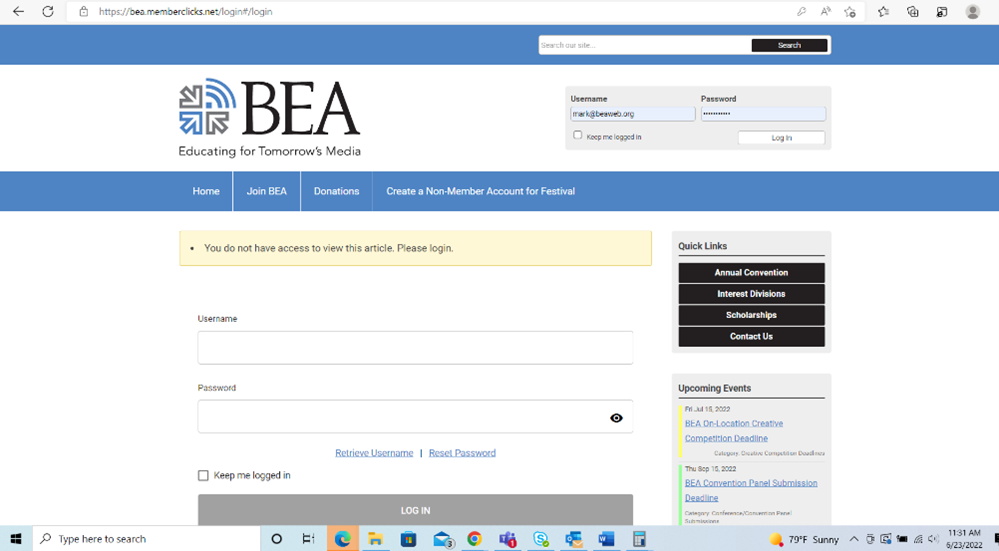Tick Keep me logged in under Password field
This screenshot has height=551, width=999.
(203, 476)
